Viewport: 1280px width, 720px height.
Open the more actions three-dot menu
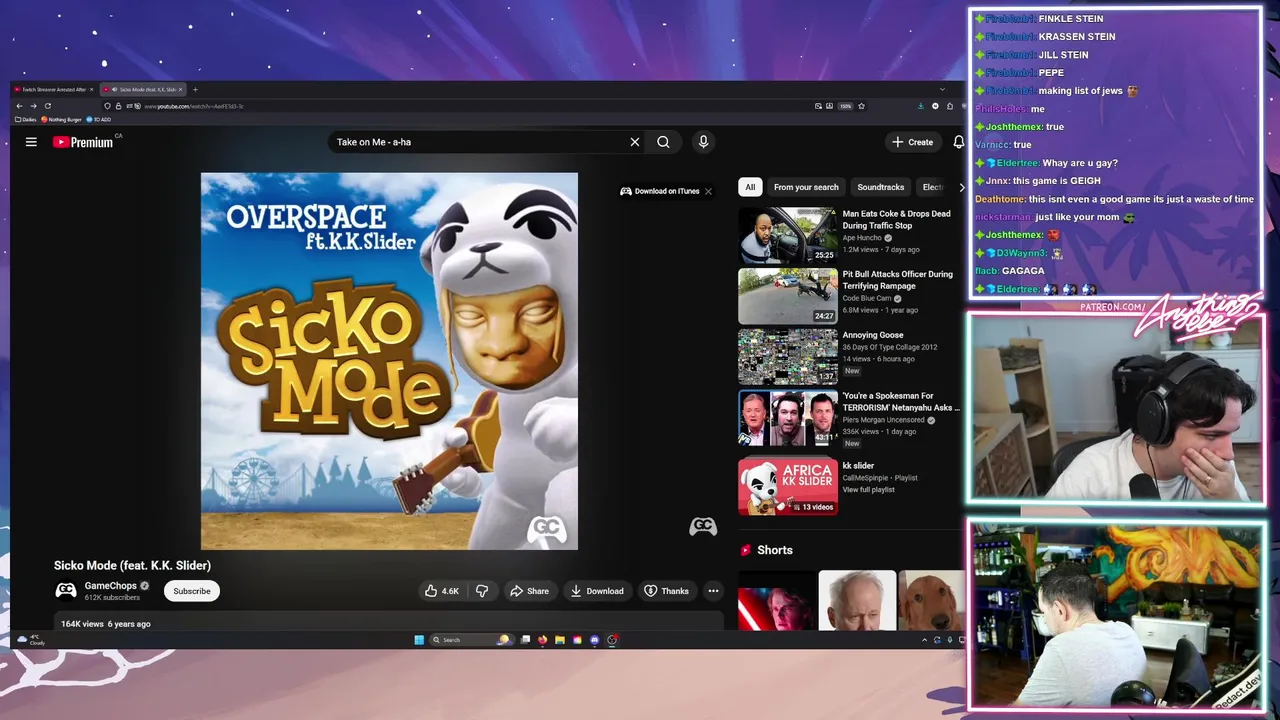pyautogui.click(x=713, y=591)
